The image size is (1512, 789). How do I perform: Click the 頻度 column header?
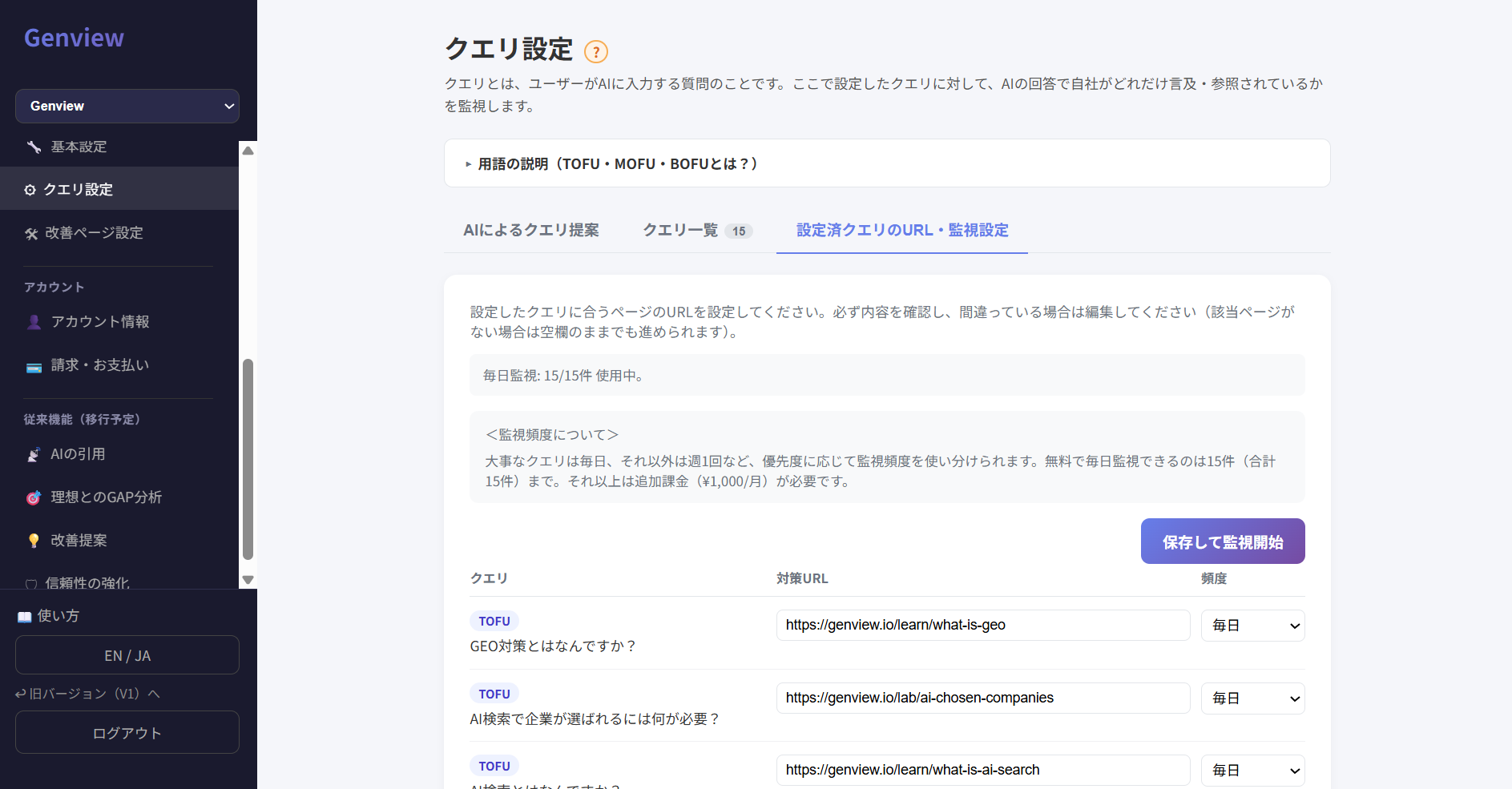pos(1214,578)
